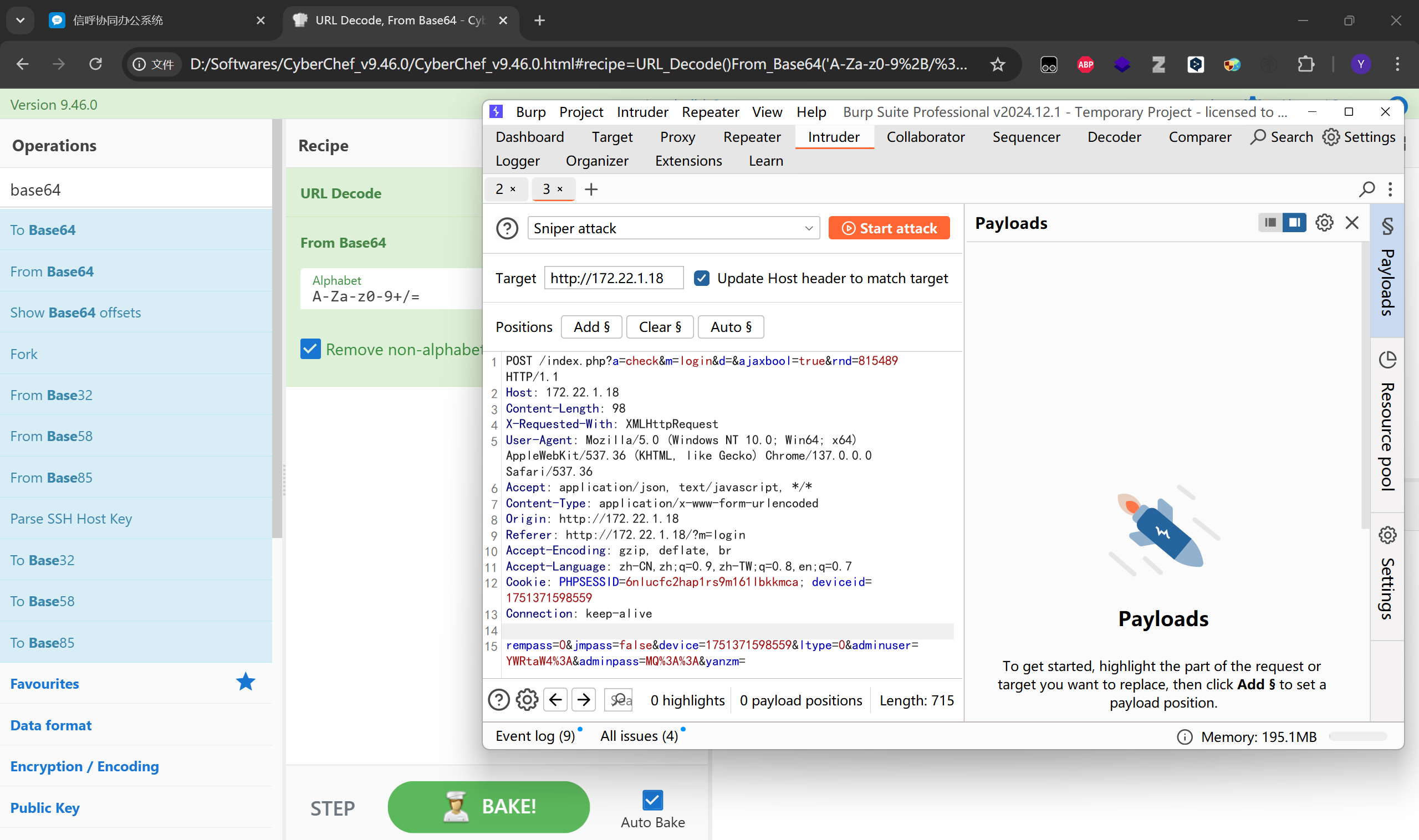
Task: Click the Payloads settings gear icon
Action: (1324, 223)
